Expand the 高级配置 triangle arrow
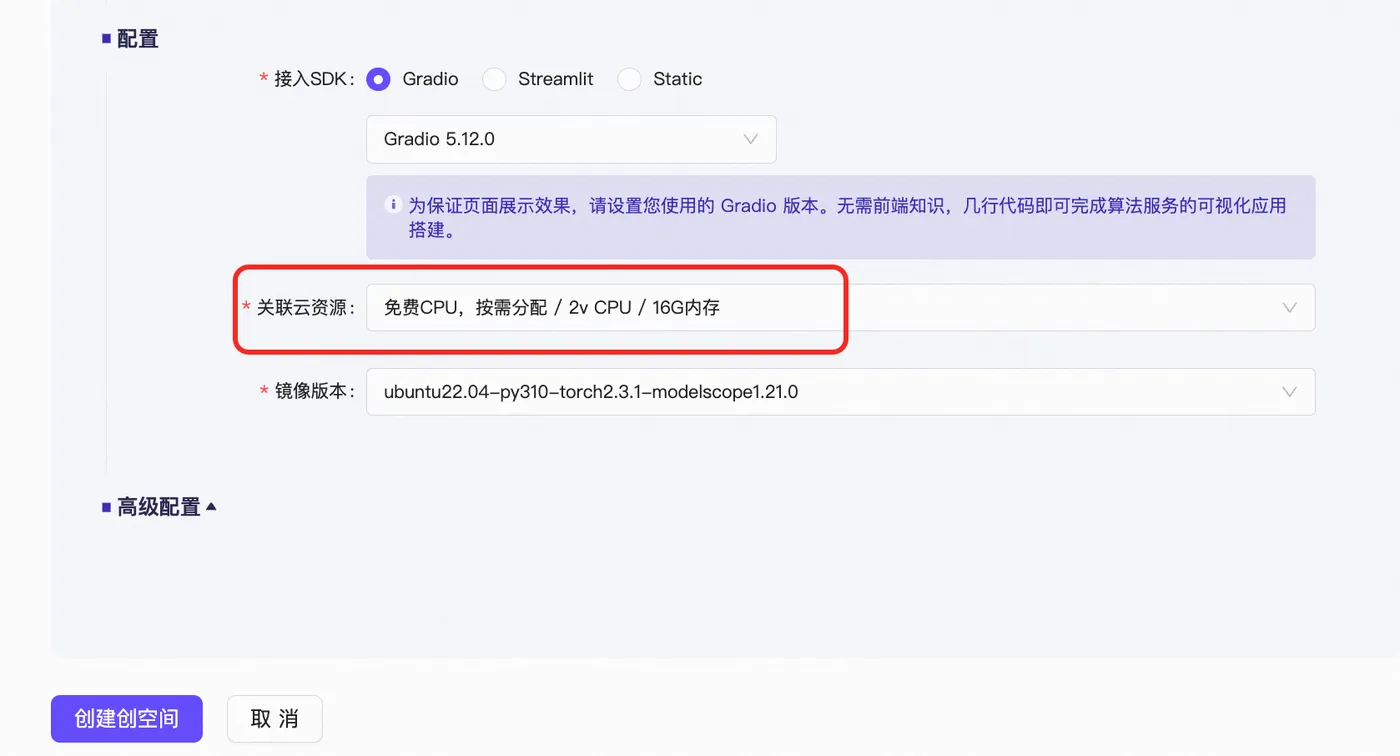Viewport: 1400px width, 756px height. 211,507
